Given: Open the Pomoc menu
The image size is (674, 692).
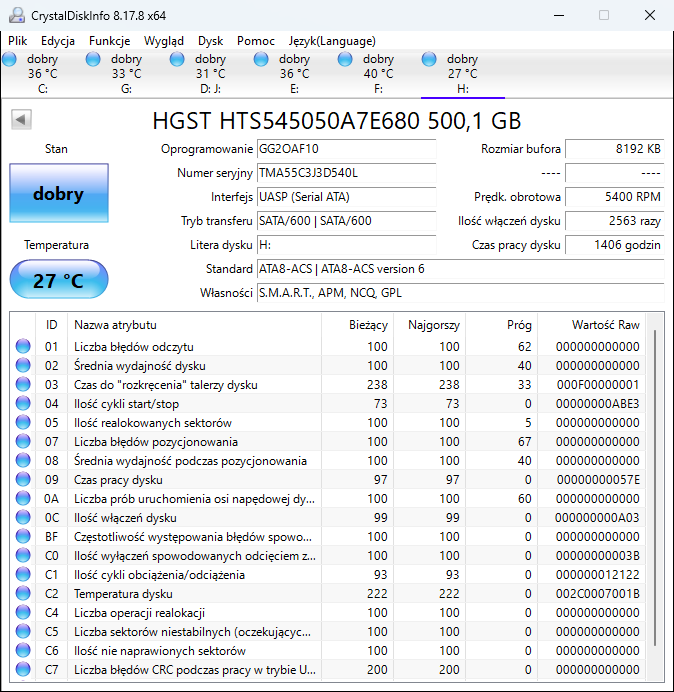Looking at the screenshot, I should coord(256,41).
